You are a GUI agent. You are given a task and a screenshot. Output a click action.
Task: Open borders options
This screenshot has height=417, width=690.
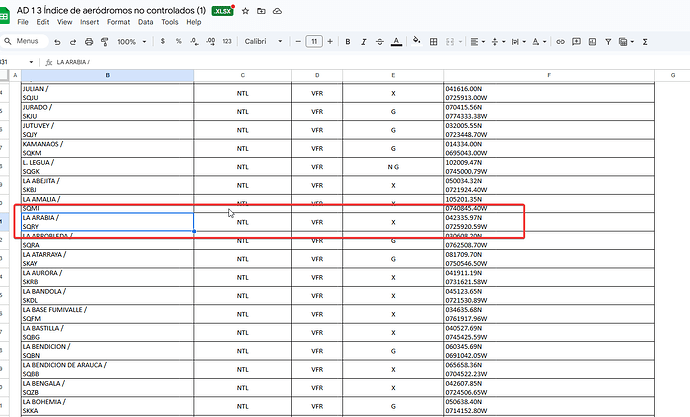pos(433,42)
